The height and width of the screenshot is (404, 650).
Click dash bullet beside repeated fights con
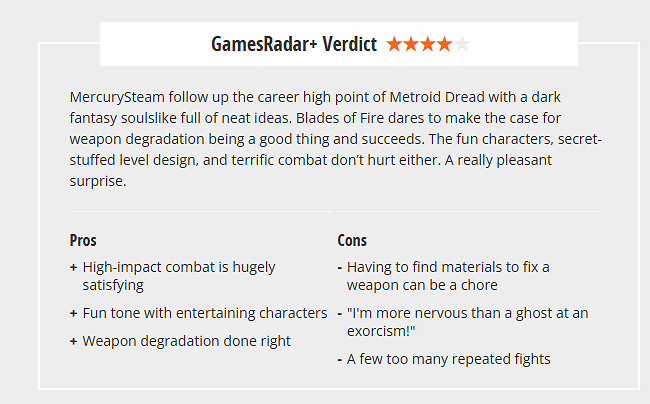point(340,358)
